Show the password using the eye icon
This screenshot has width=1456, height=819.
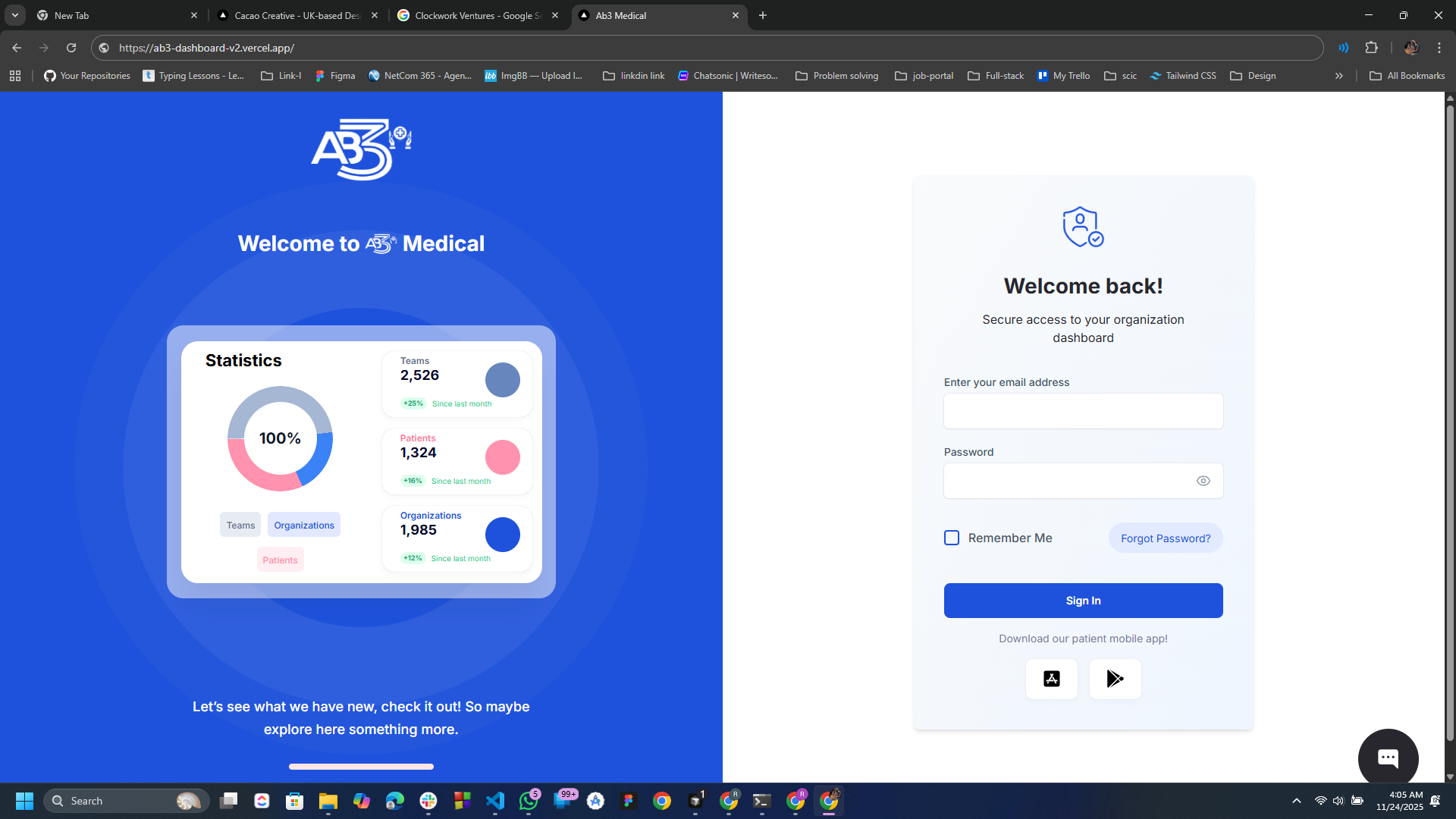coord(1203,481)
